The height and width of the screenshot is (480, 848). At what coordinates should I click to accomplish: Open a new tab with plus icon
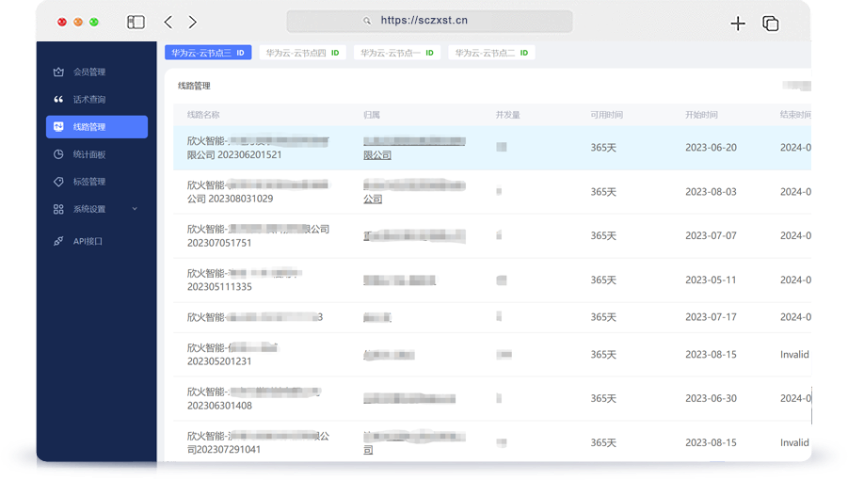click(x=738, y=23)
